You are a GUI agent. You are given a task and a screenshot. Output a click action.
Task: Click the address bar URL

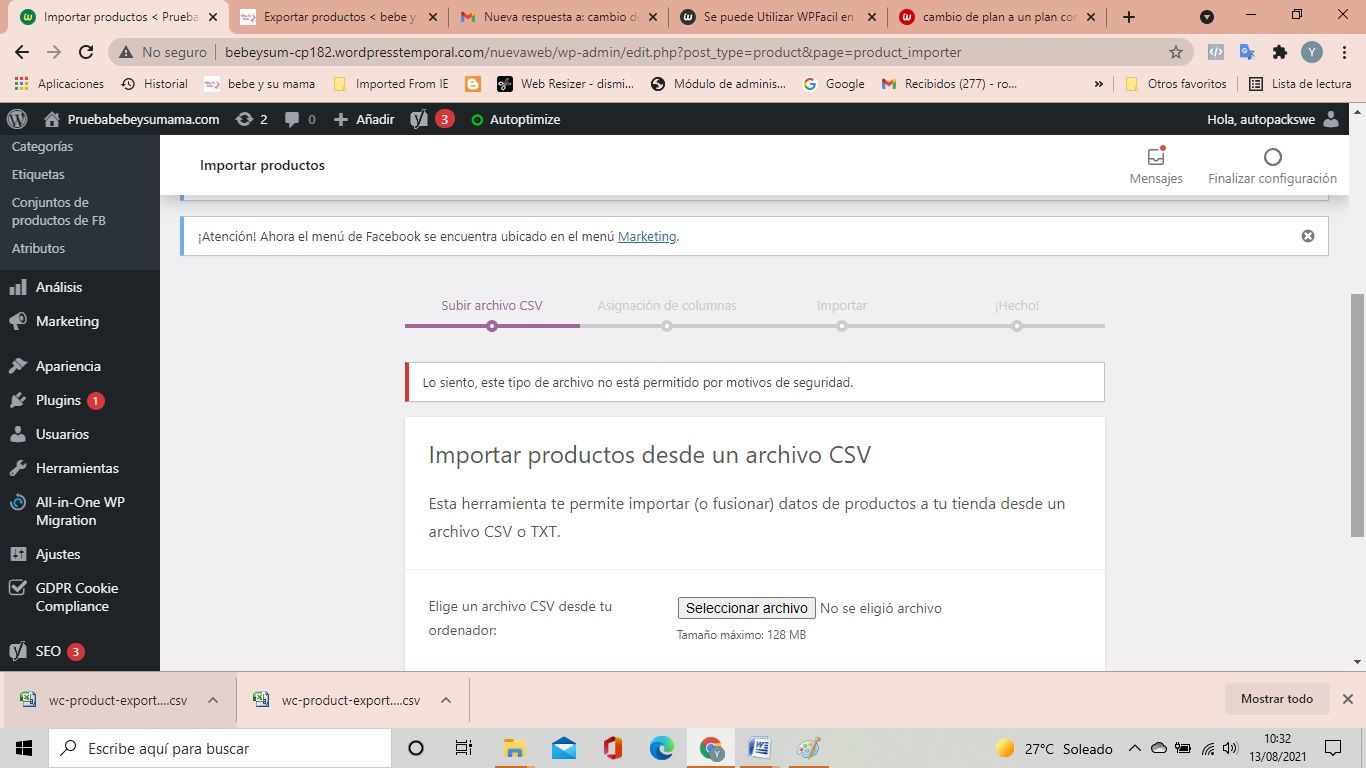pos(593,52)
